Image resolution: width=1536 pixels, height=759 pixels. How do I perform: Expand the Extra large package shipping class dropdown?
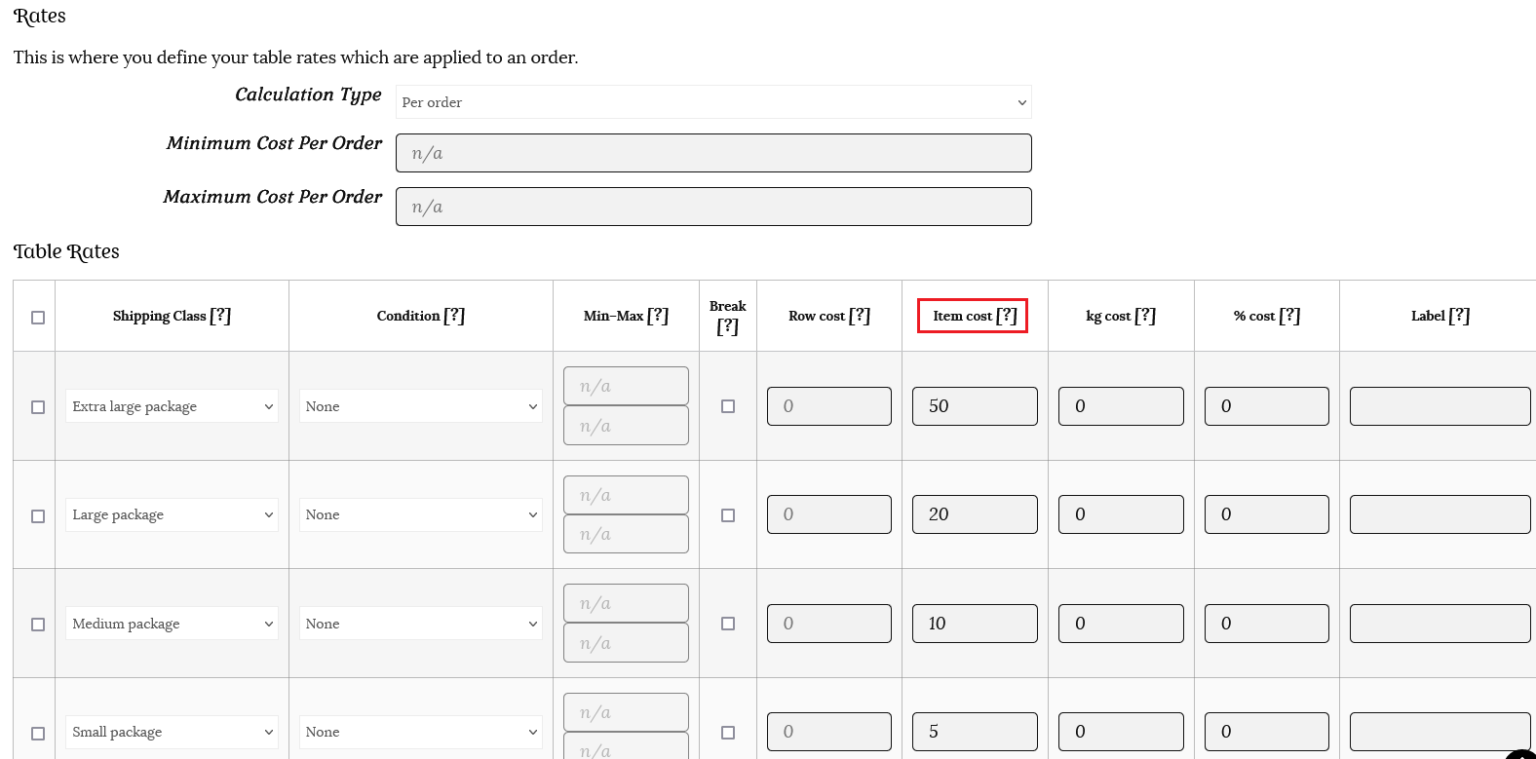(x=171, y=407)
